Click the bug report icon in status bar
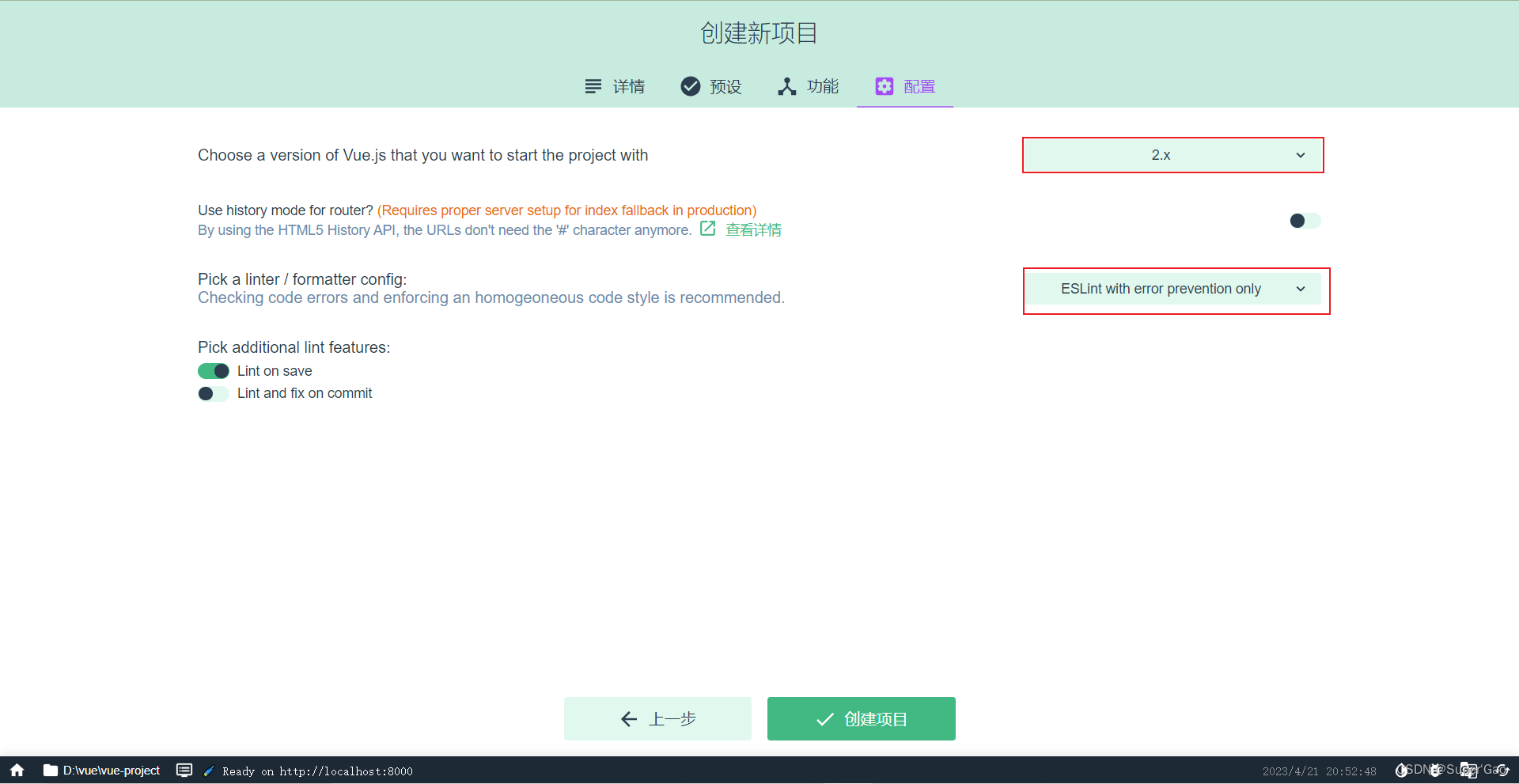 coord(1436,771)
